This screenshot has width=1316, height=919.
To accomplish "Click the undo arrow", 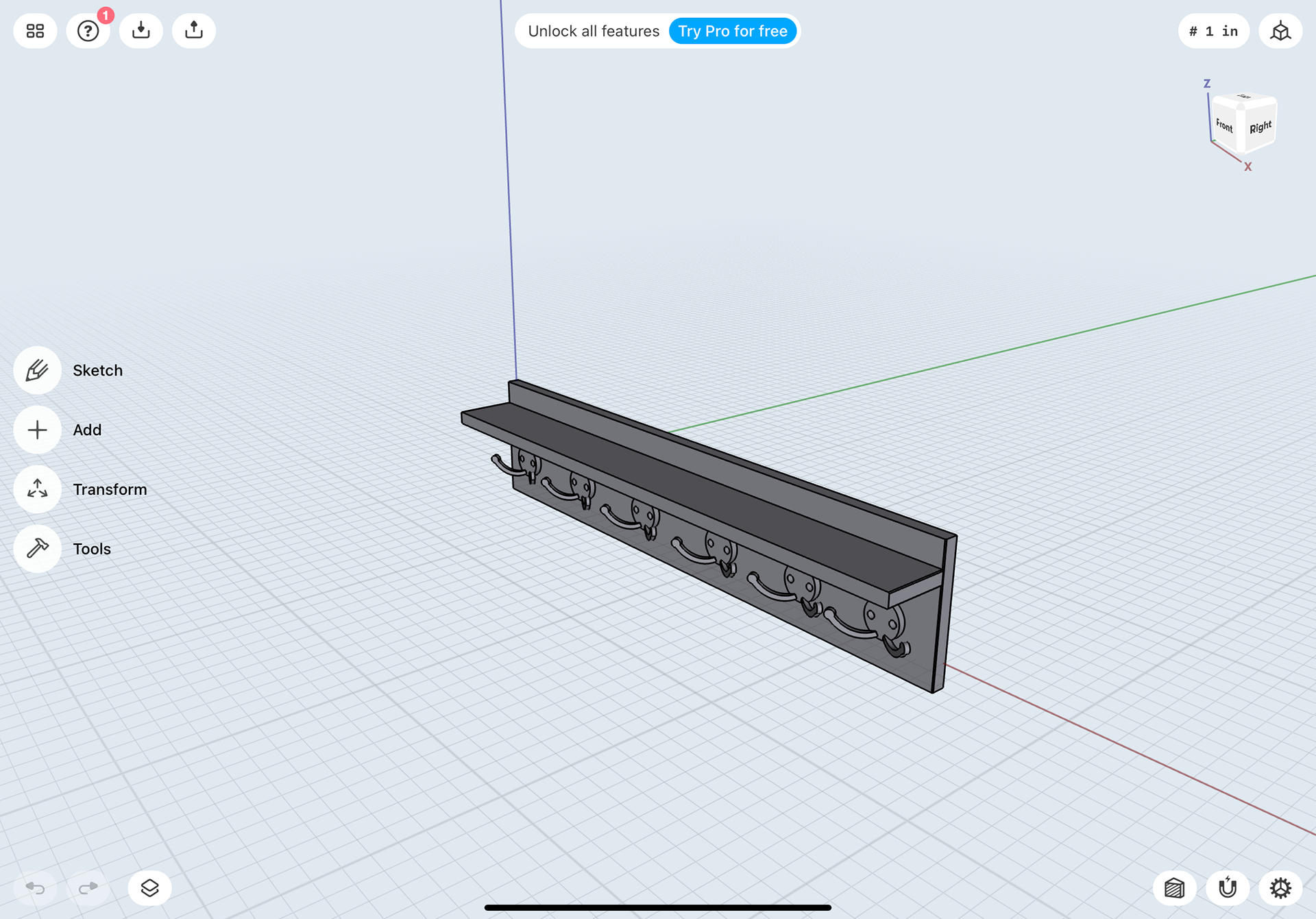I will [x=35, y=888].
